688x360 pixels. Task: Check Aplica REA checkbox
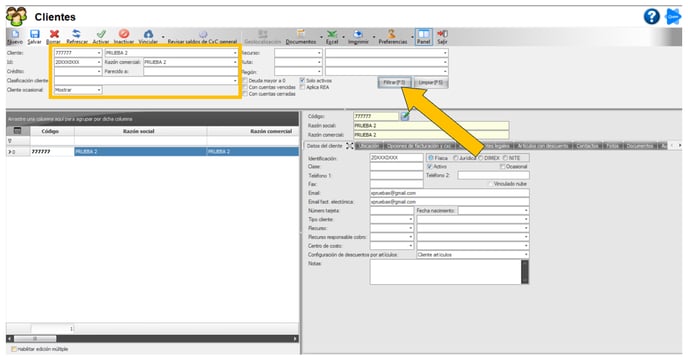click(x=302, y=87)
